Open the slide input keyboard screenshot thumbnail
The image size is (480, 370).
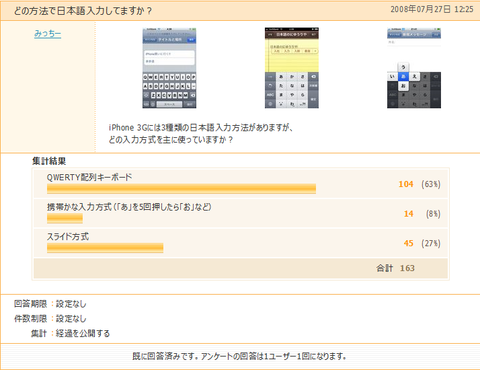pyautogui.click(x=414, y=68)
